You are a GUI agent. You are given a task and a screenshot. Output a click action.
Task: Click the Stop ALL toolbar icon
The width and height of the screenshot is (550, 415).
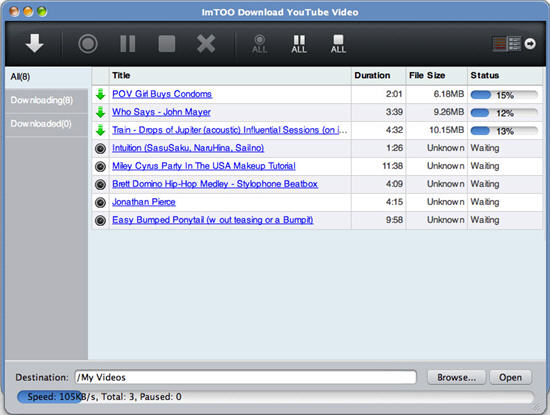(338, 44)
